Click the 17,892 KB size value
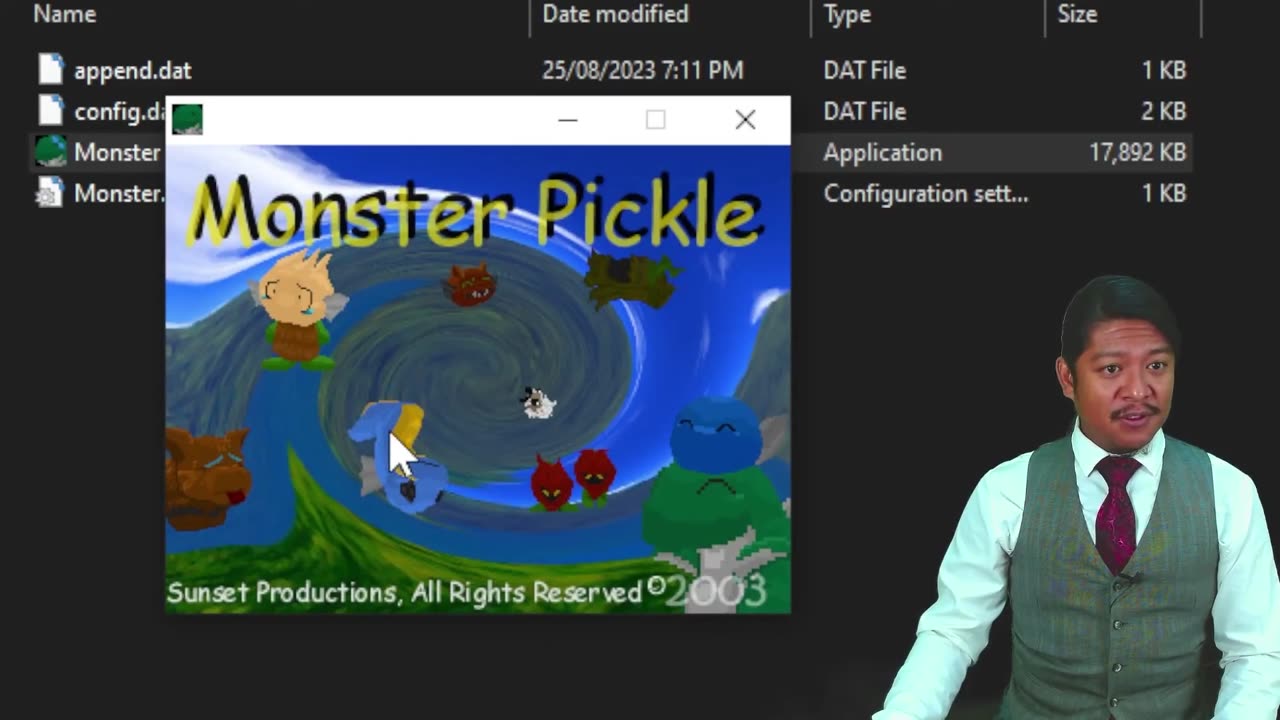1280x720 pixels. [1137, 153]
